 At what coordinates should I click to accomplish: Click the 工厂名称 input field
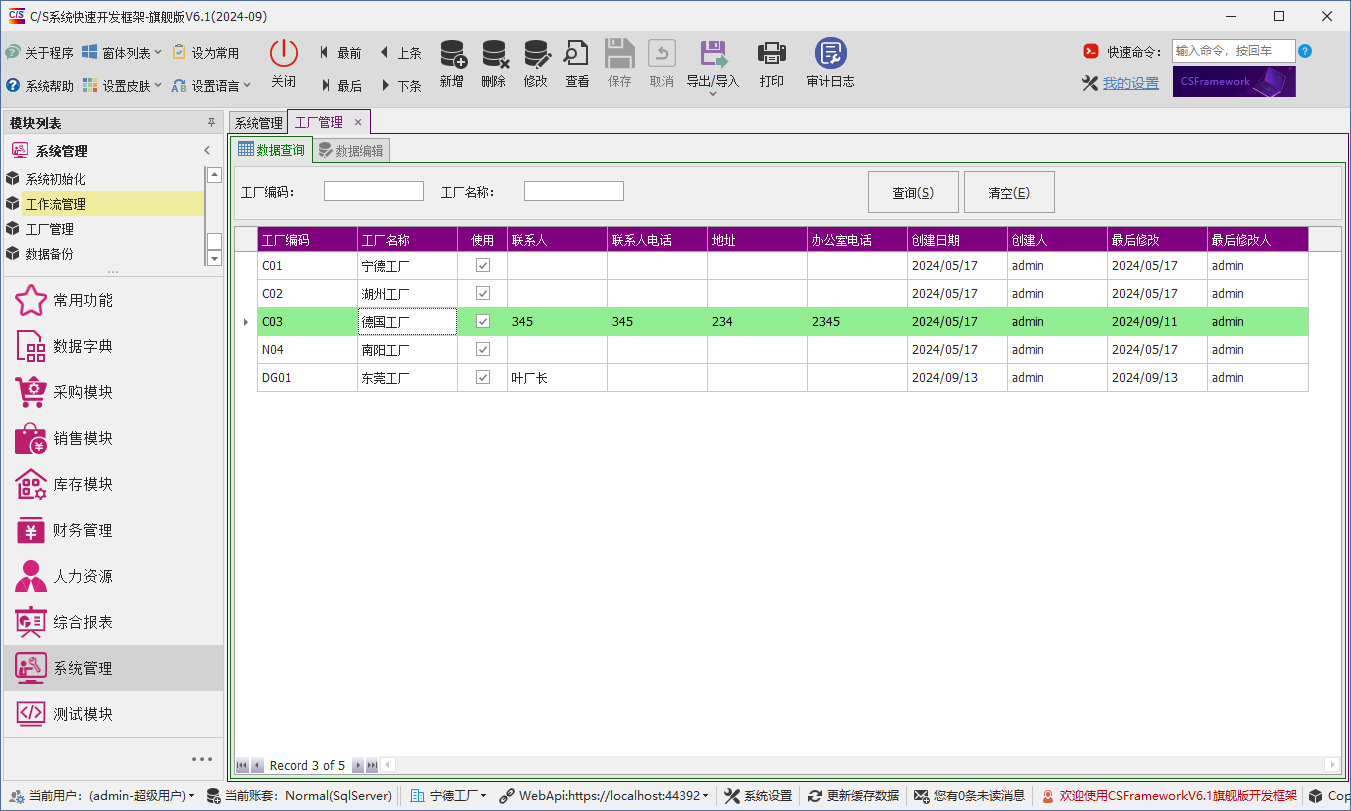[574, 191]
